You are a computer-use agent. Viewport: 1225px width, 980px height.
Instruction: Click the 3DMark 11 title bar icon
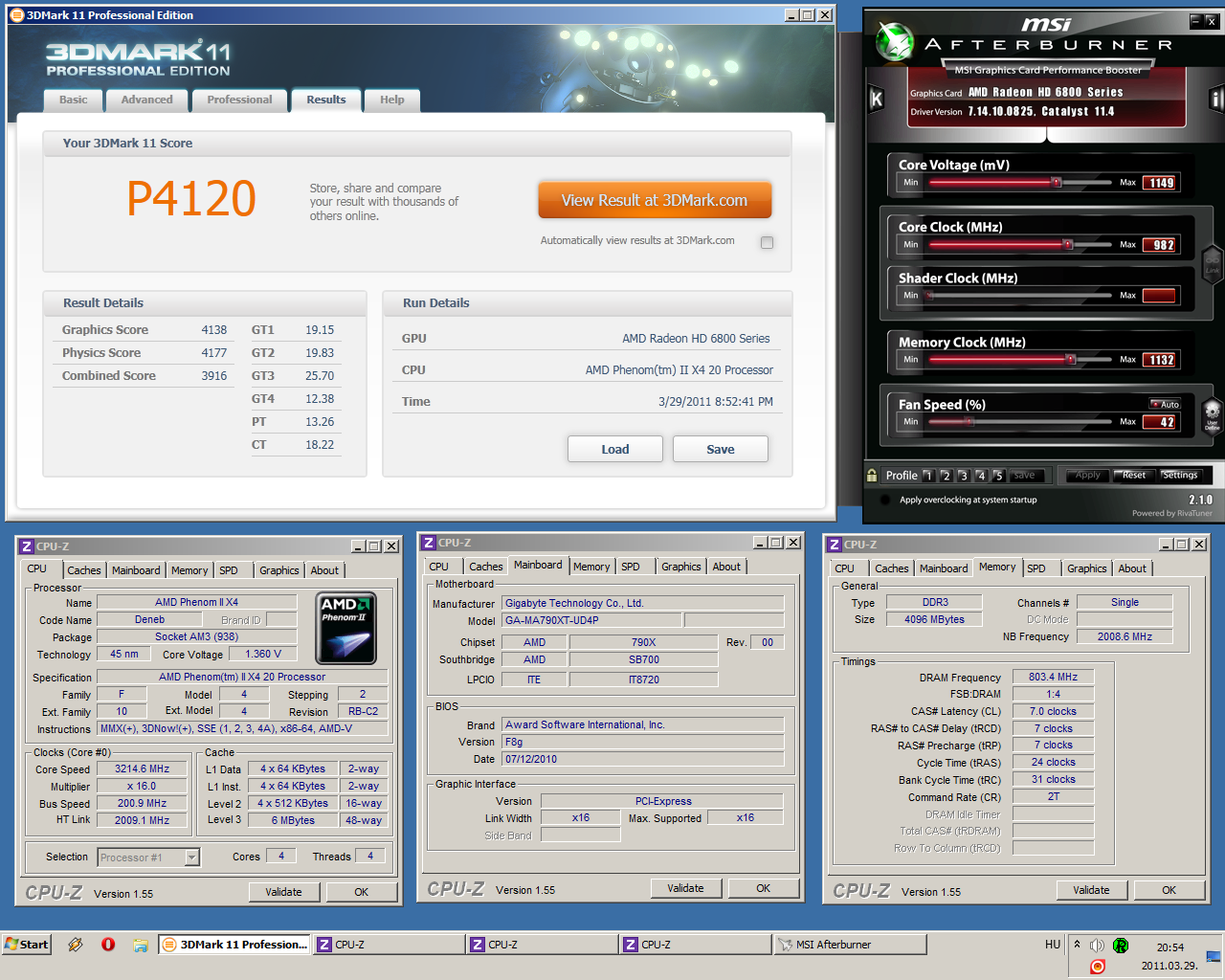[x=16, y=15]
